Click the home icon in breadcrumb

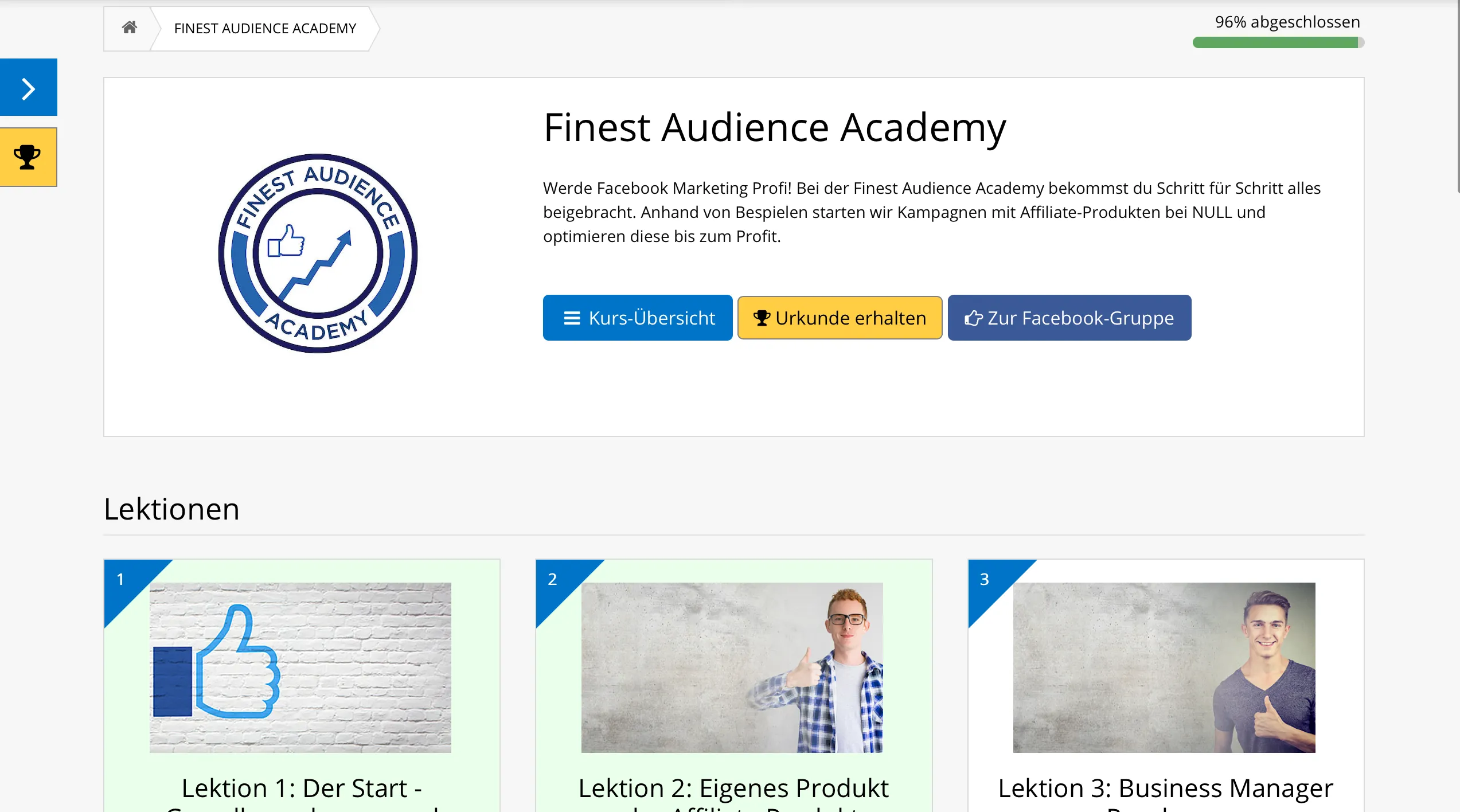[x=130, y=28]
